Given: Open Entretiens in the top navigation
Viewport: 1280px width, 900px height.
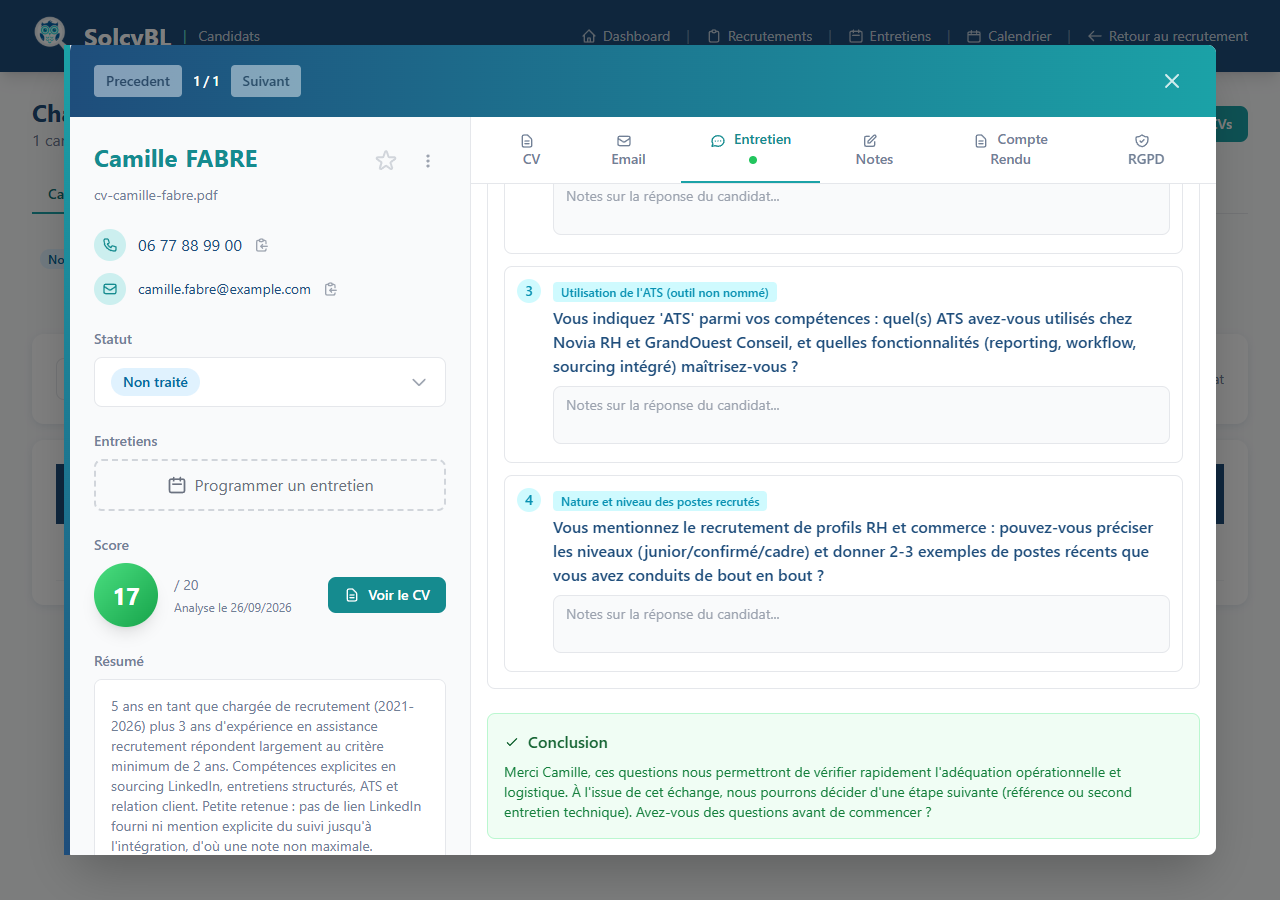Looking at the screenshot, I should click(x=890, y=36).
